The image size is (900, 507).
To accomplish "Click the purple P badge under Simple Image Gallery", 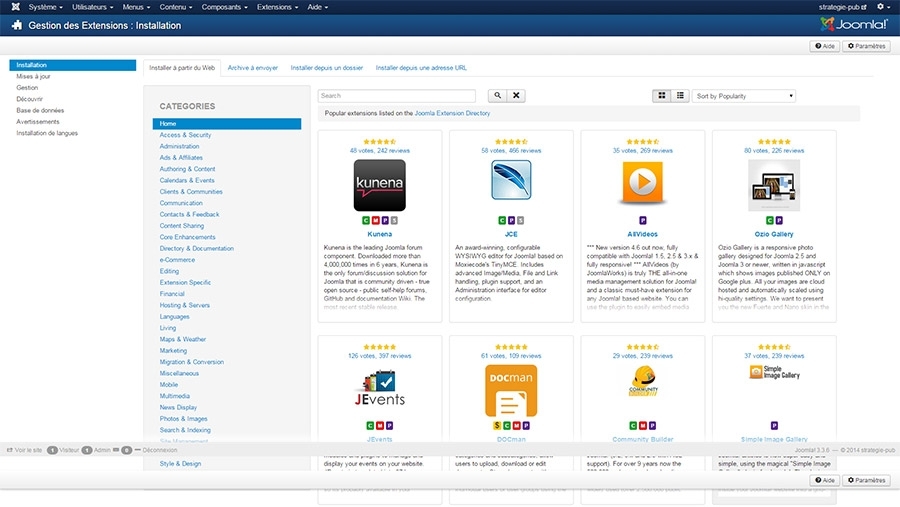I will 774,425.
